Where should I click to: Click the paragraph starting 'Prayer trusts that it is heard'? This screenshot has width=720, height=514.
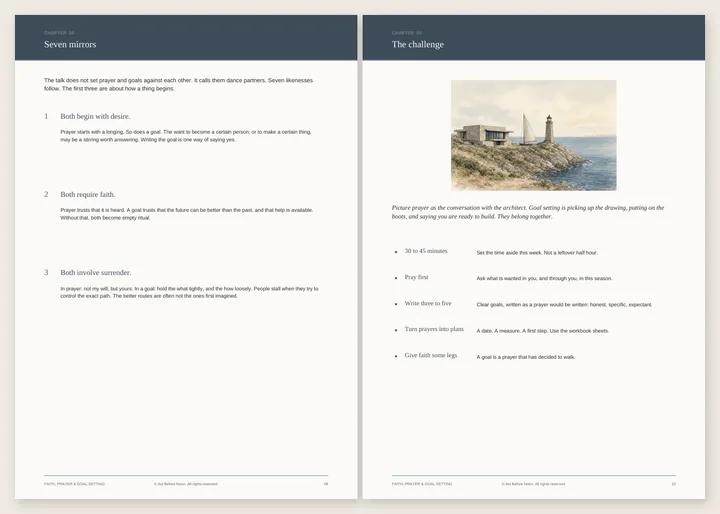187,214
